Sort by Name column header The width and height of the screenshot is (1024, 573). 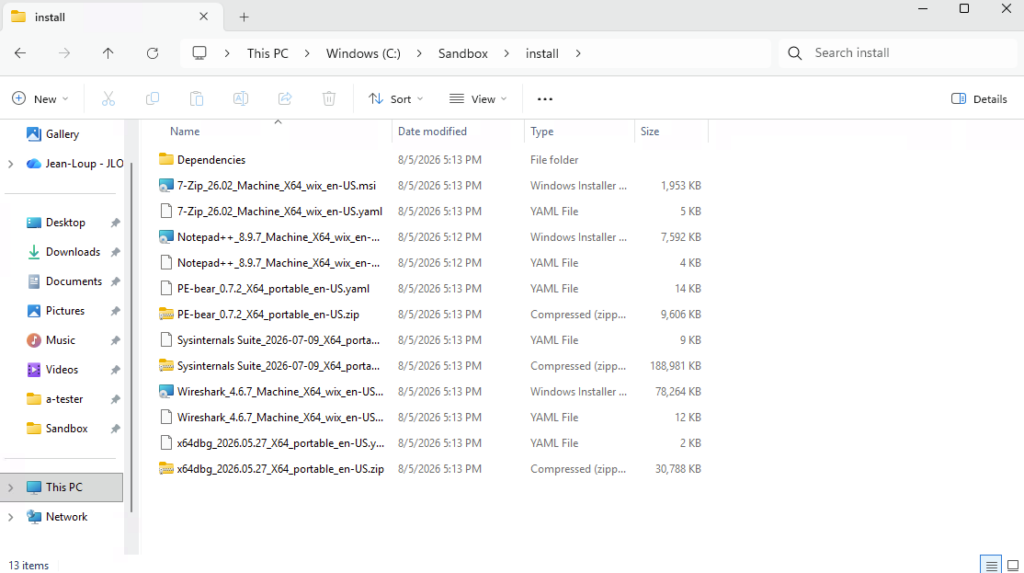[185, 131]
